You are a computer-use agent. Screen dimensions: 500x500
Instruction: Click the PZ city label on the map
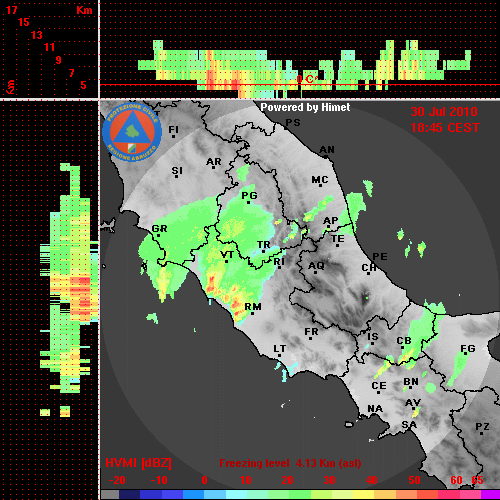tap(482, 426)
